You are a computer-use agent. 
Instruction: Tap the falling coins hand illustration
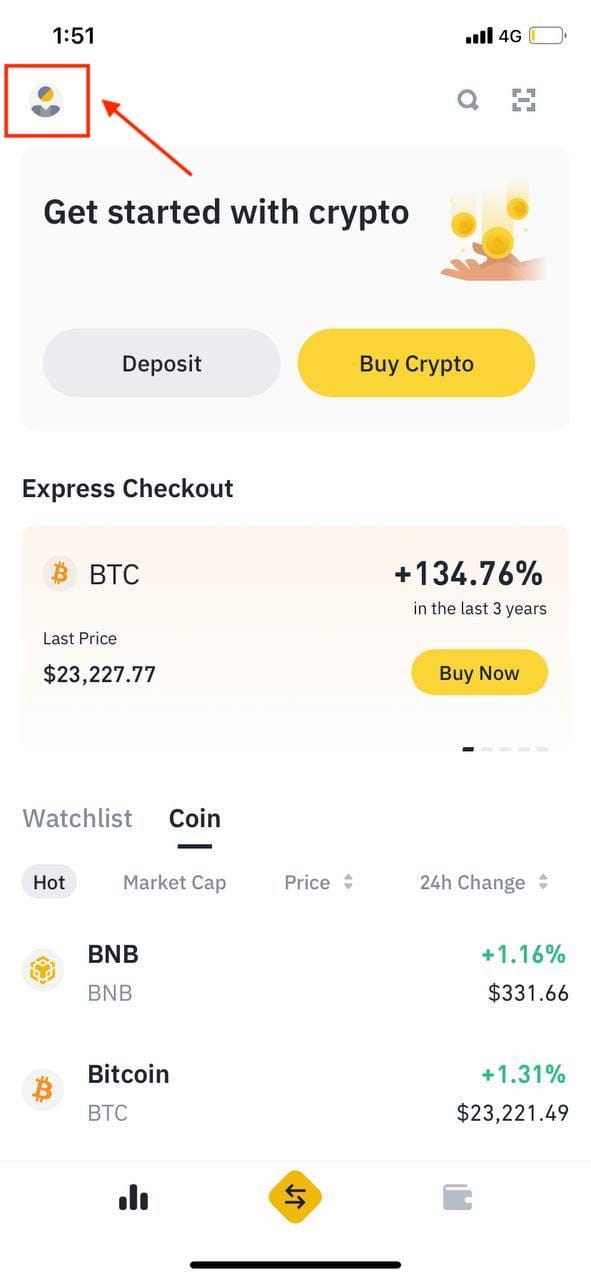(494, 232)
